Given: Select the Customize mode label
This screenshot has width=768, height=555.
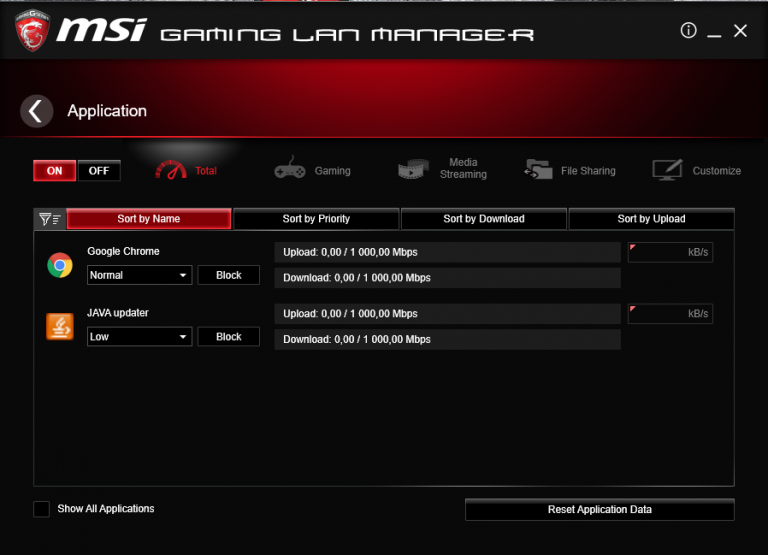Looking at the screenshot, I should click(x=717, y=171).
